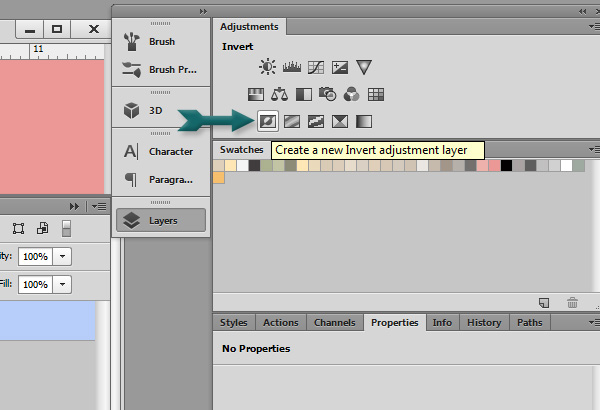Add a Threshold adjustment layer
This screenshot has height=410, width=600.
click(316, 122)
